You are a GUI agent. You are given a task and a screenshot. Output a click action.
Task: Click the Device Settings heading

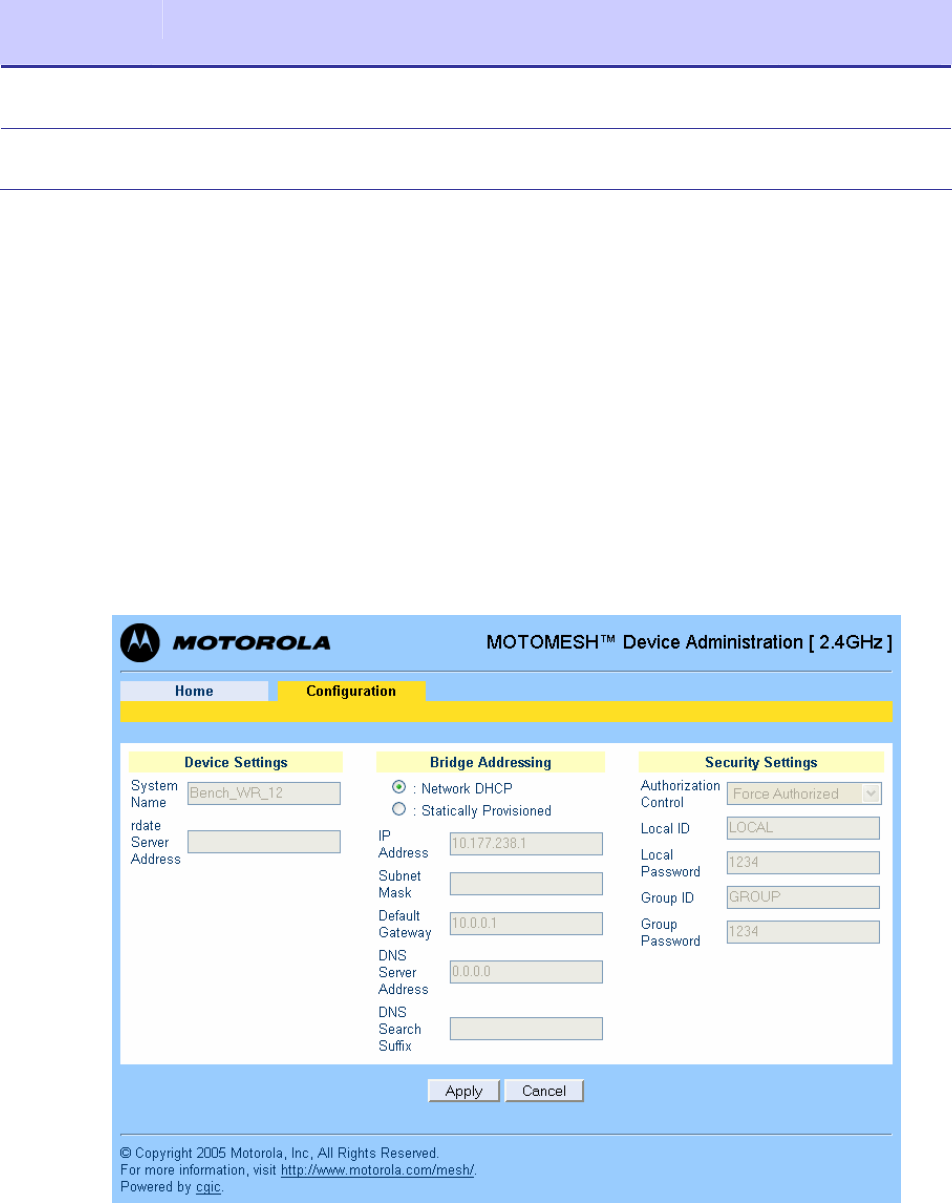[x=236, y=762]
